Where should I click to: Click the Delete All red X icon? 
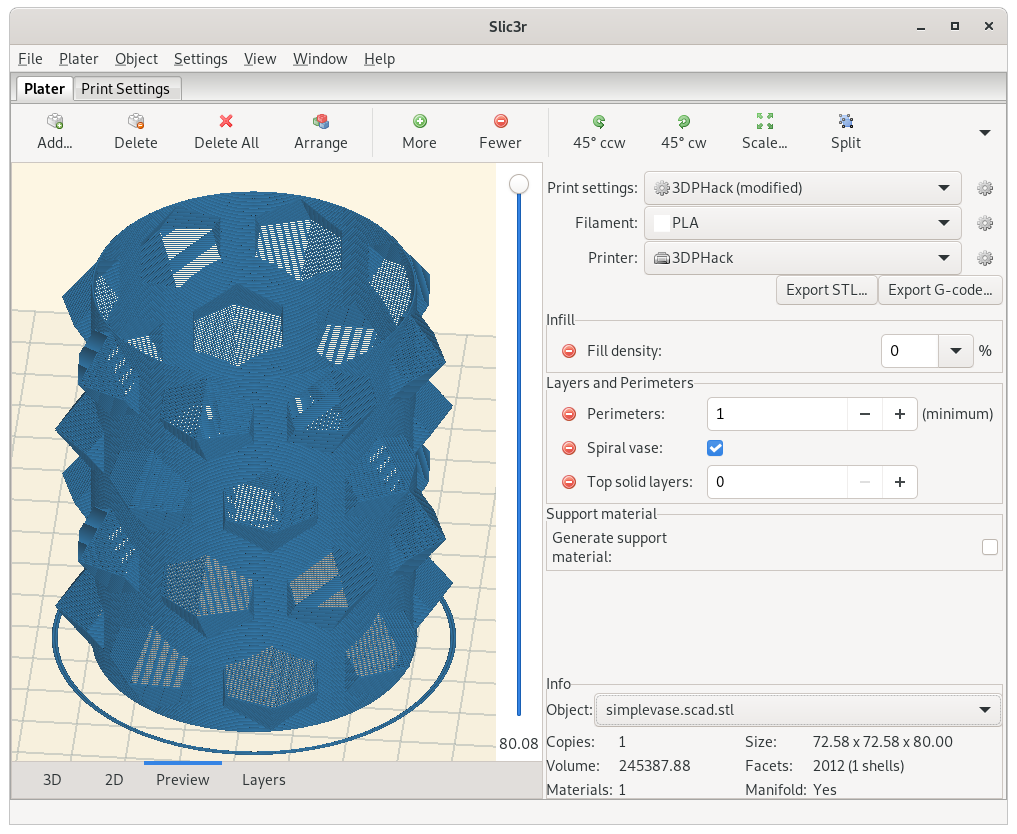tap(226, 121)
